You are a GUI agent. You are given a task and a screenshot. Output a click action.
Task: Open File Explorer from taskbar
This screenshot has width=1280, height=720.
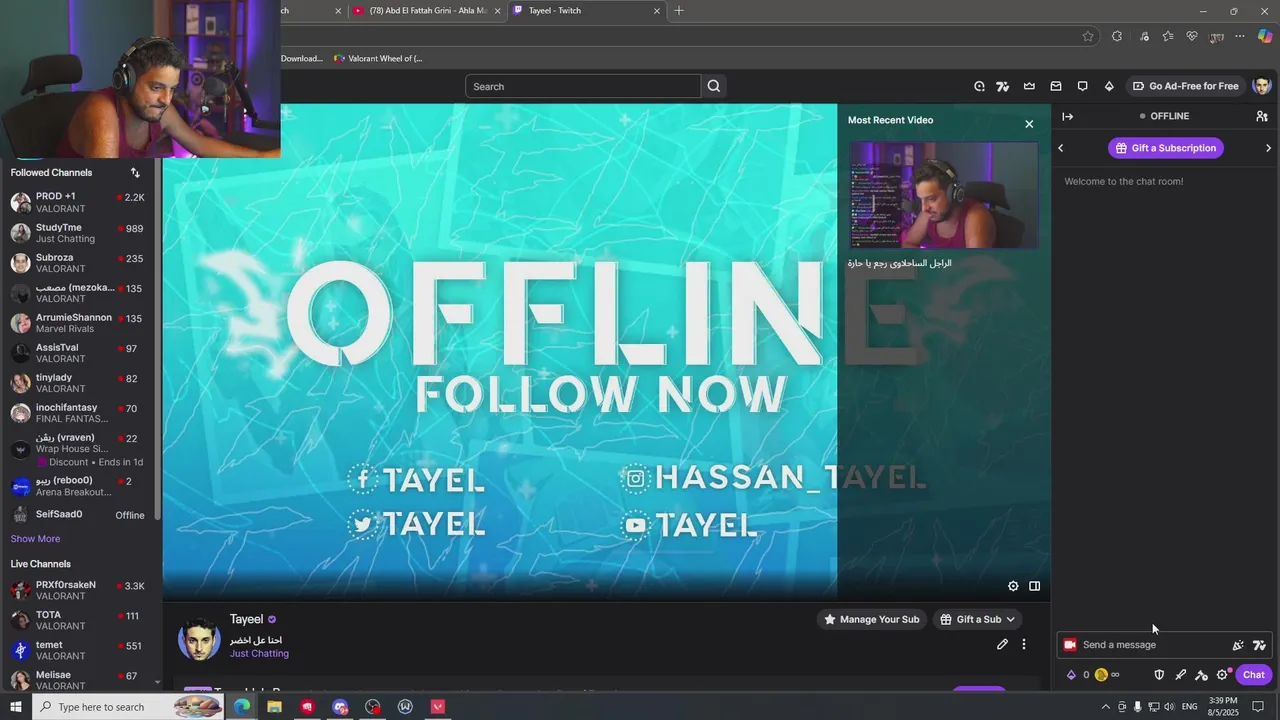[274, 707]
